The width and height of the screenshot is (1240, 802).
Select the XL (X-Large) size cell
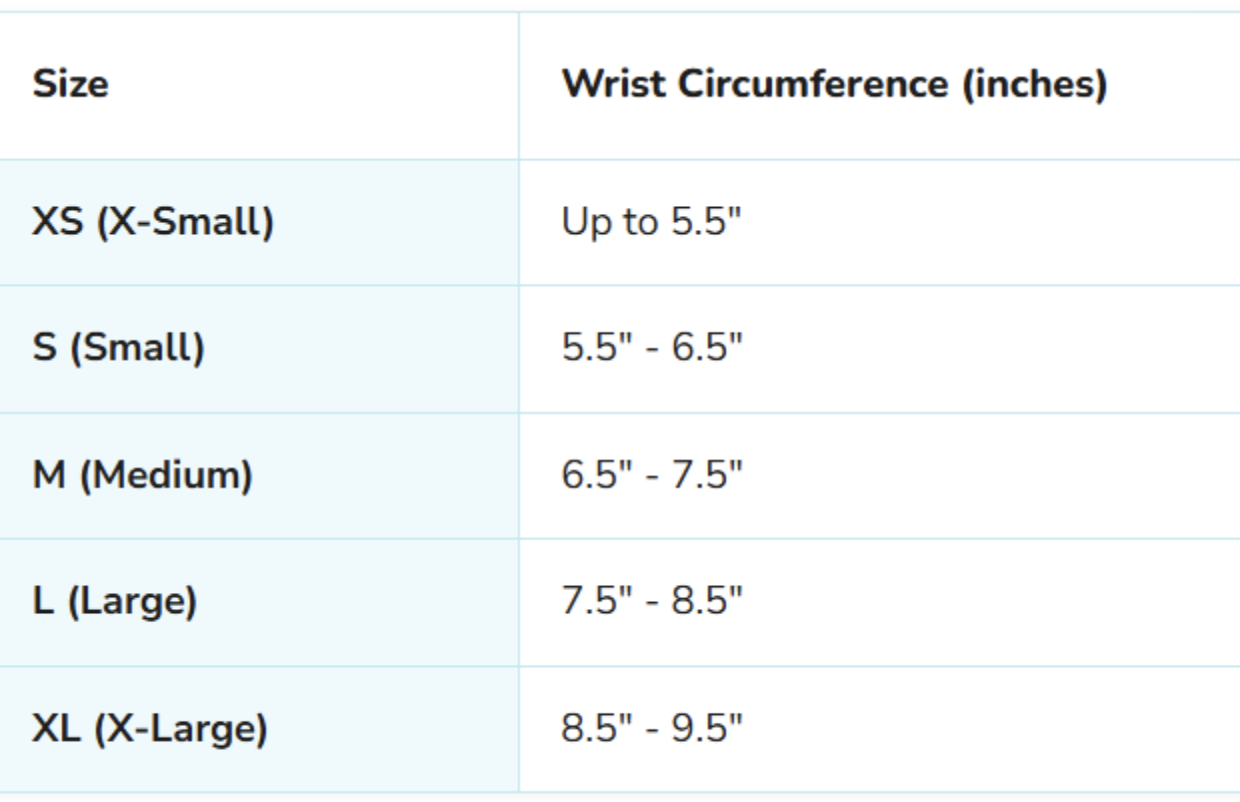point(150,728)
